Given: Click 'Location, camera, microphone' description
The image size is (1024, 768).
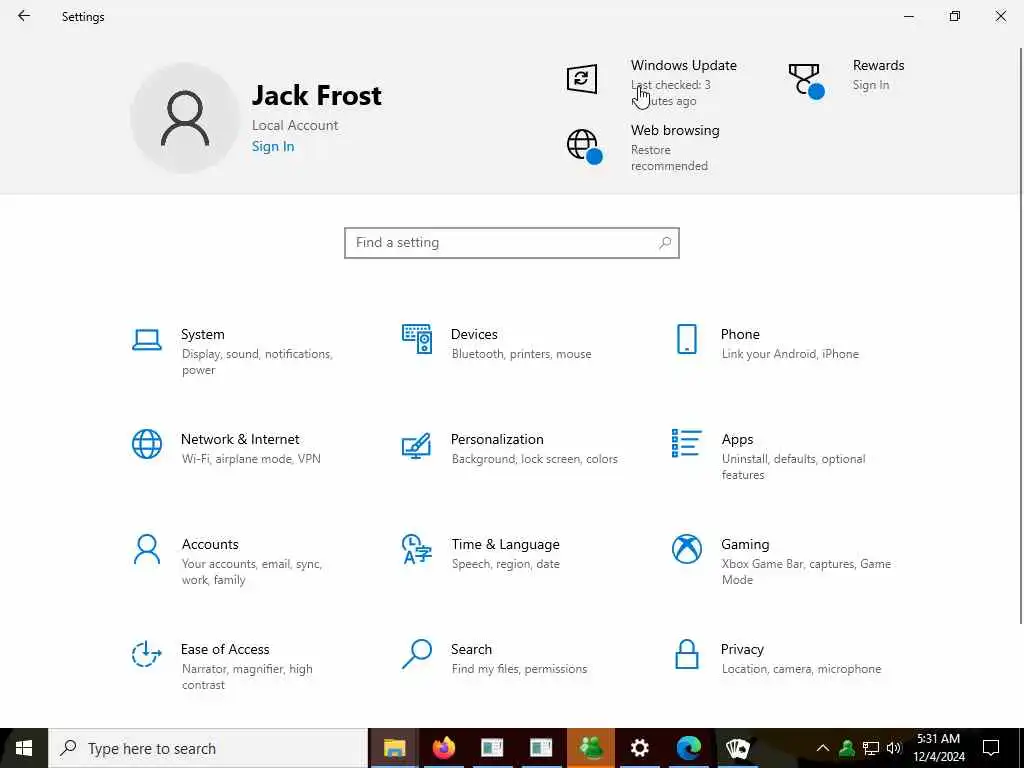Looking at the screenshot, I should tap(801, 669).
